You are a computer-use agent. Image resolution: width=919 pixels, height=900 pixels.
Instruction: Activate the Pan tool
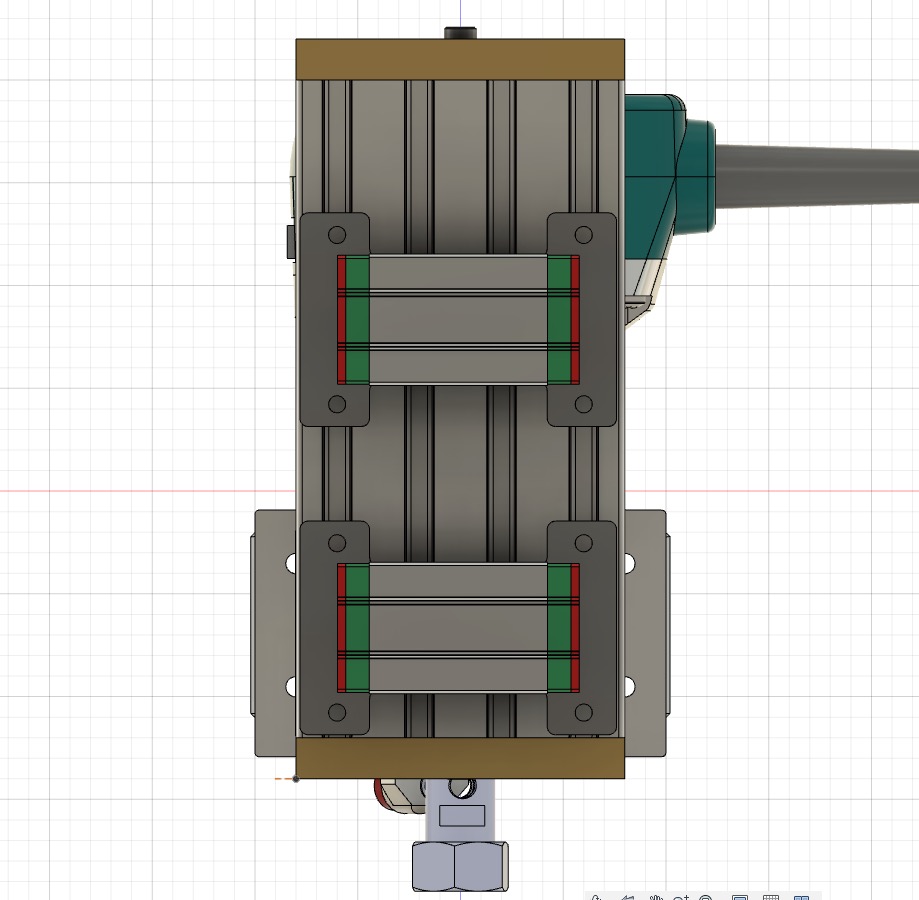[x=657, y=895]
